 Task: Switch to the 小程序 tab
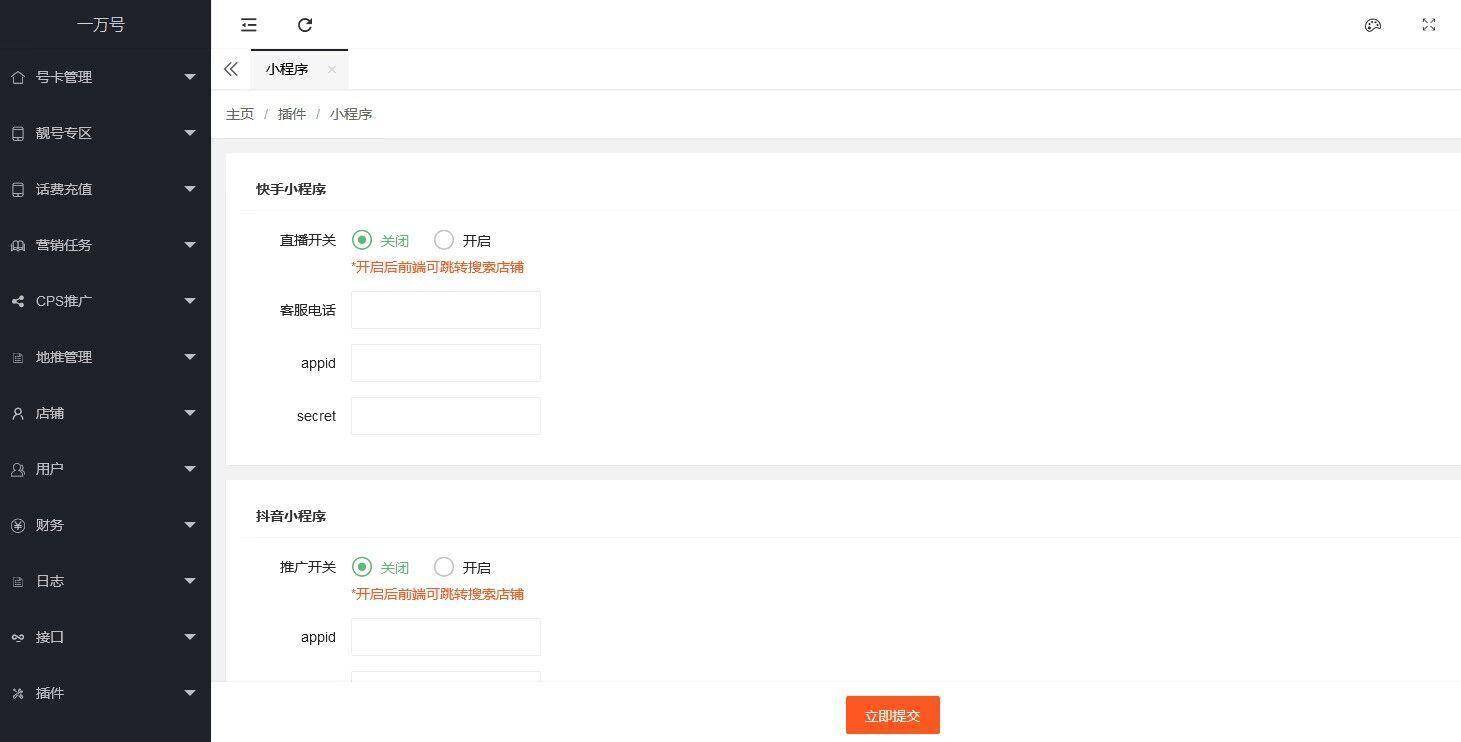[287, 69]
